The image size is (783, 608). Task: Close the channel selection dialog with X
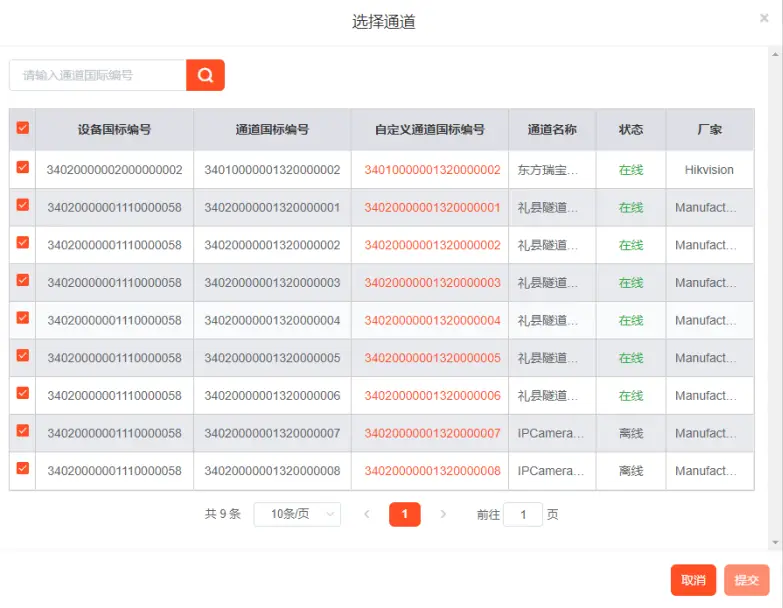[764, 18]
